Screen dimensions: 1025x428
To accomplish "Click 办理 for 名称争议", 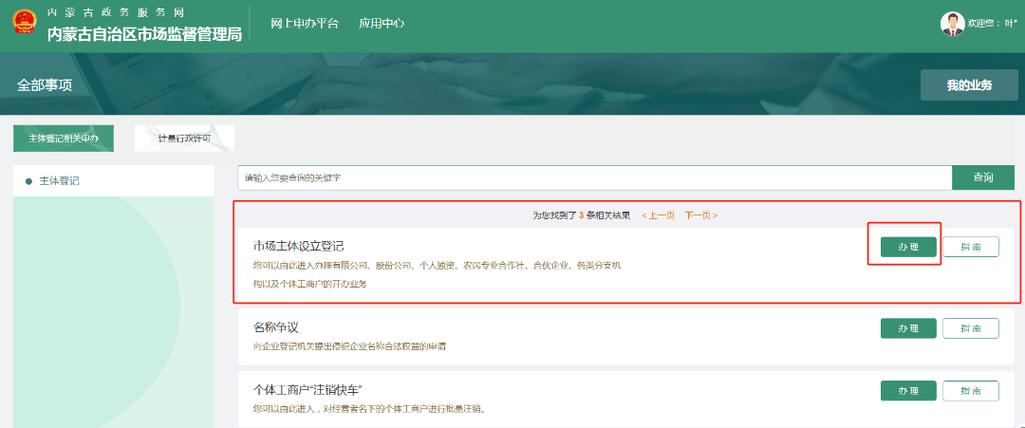I will (x=908, y=329).
